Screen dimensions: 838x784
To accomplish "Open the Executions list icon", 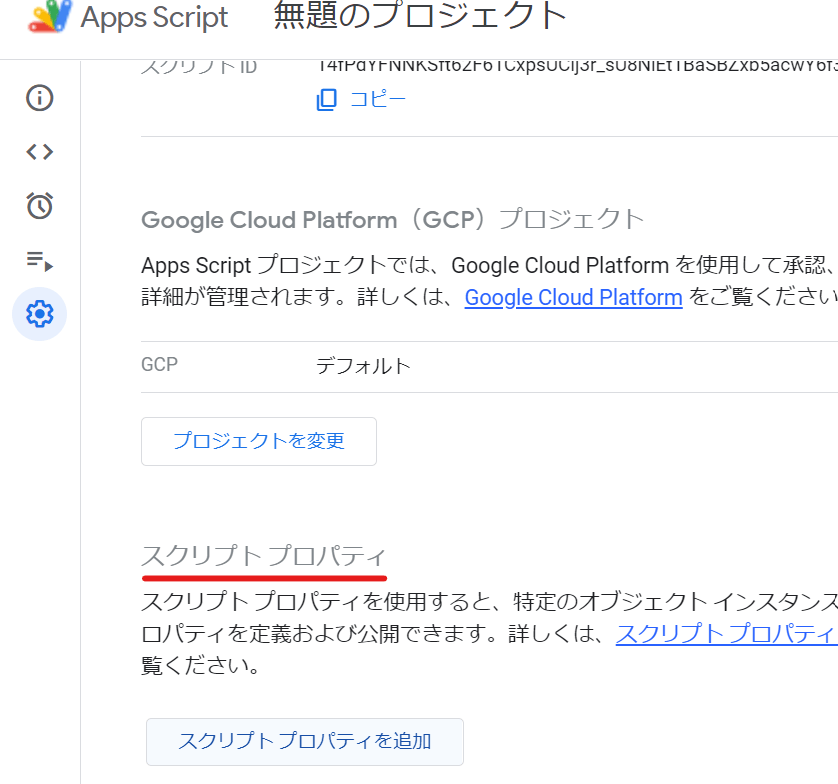I will 40,260.
